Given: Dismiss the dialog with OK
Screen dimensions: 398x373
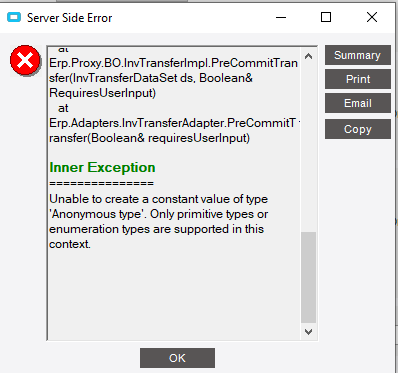Looking at the screenshot, I should [177, 358].
